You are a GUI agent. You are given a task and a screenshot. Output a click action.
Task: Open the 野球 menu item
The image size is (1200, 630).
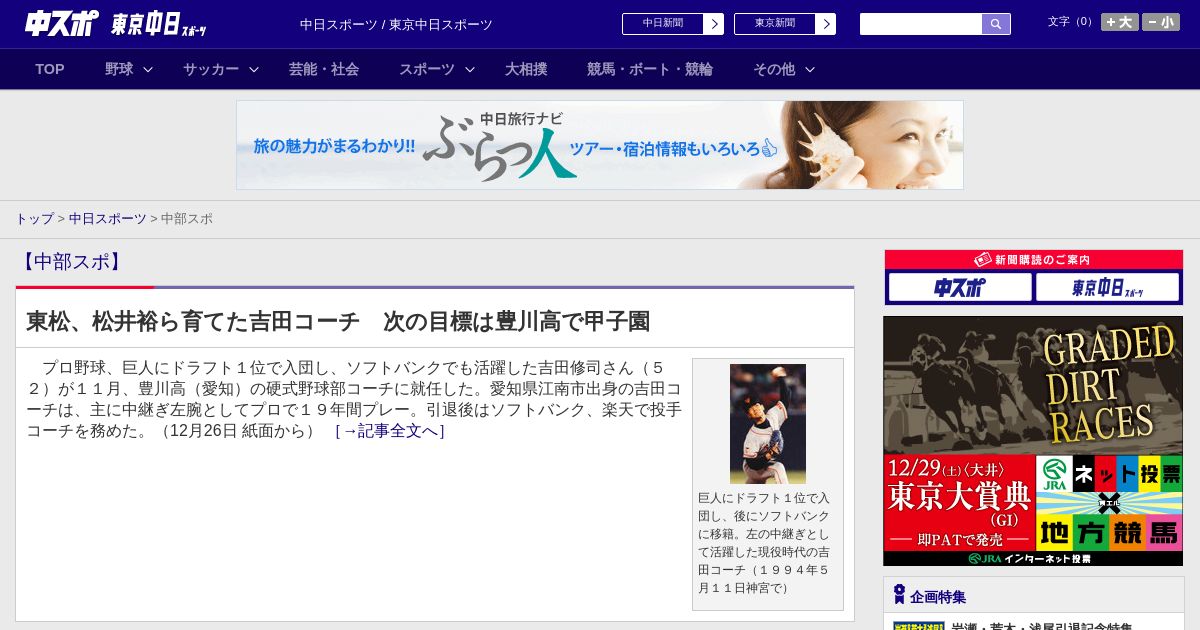pos(119,69)
